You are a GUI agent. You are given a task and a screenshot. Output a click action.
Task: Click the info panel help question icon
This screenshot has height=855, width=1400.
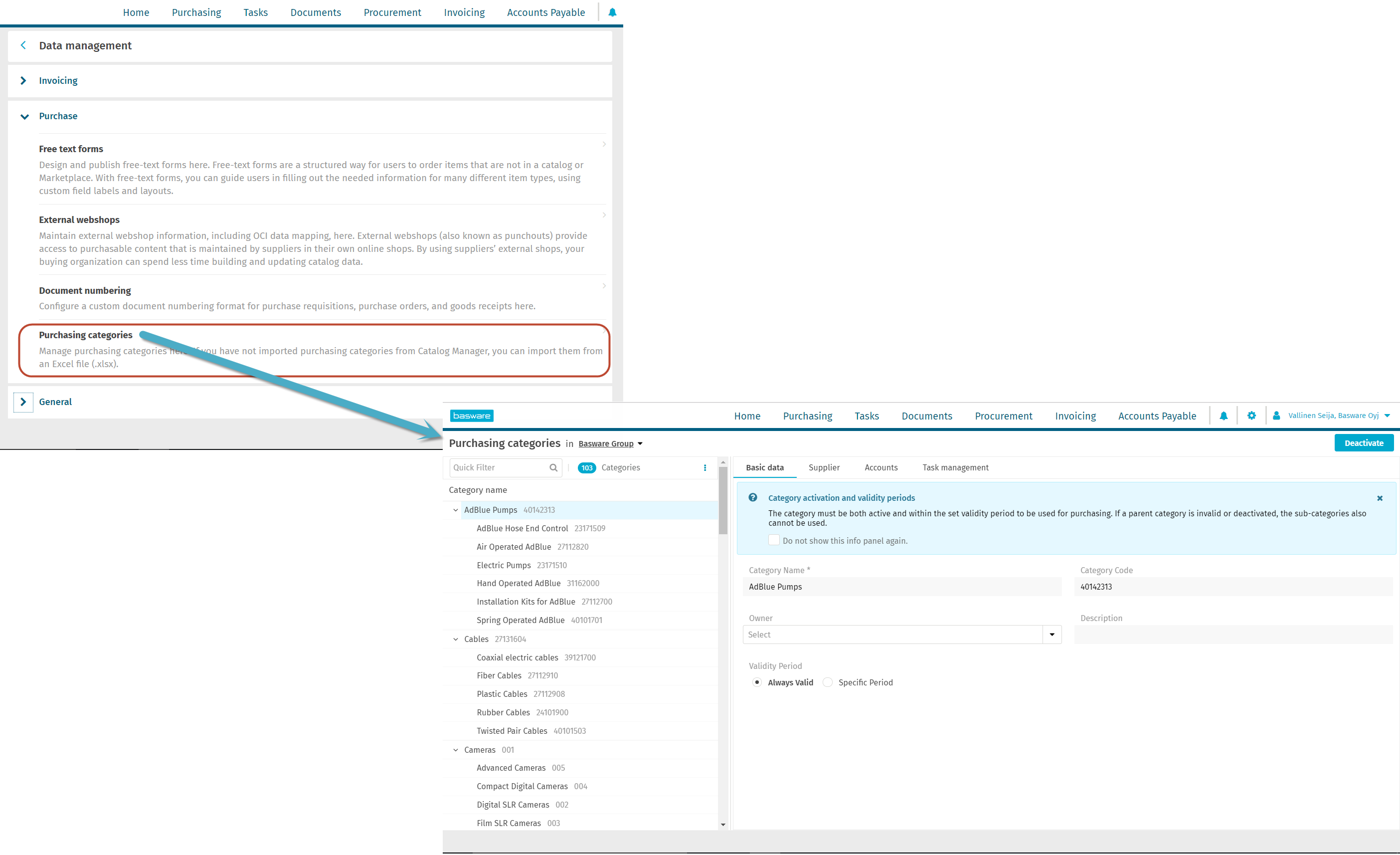coord(752,497)
